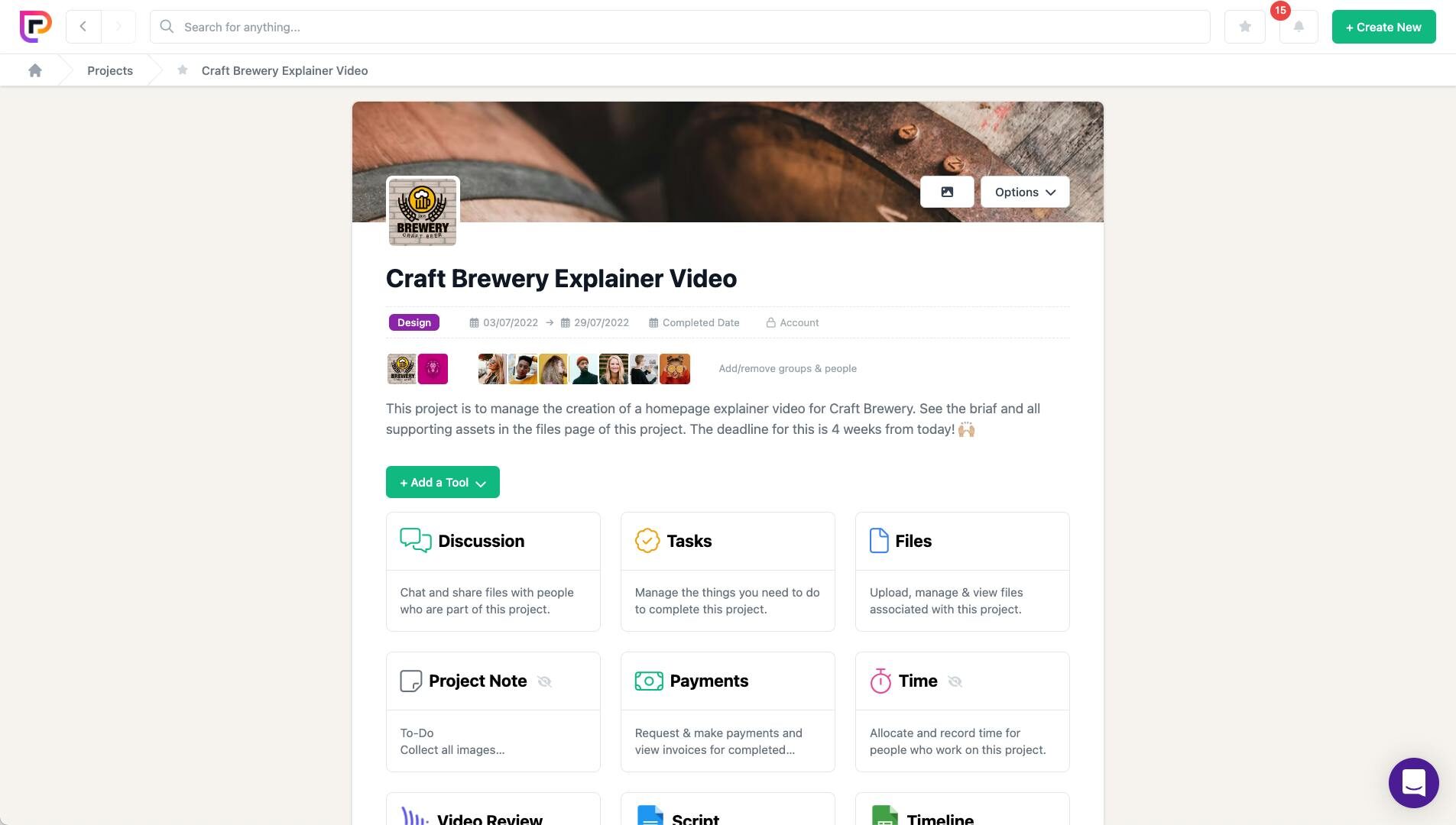Expand the Options dropdown
Image resolution: width=1456 pixels, height=825 pixels.
[1025, 192]
